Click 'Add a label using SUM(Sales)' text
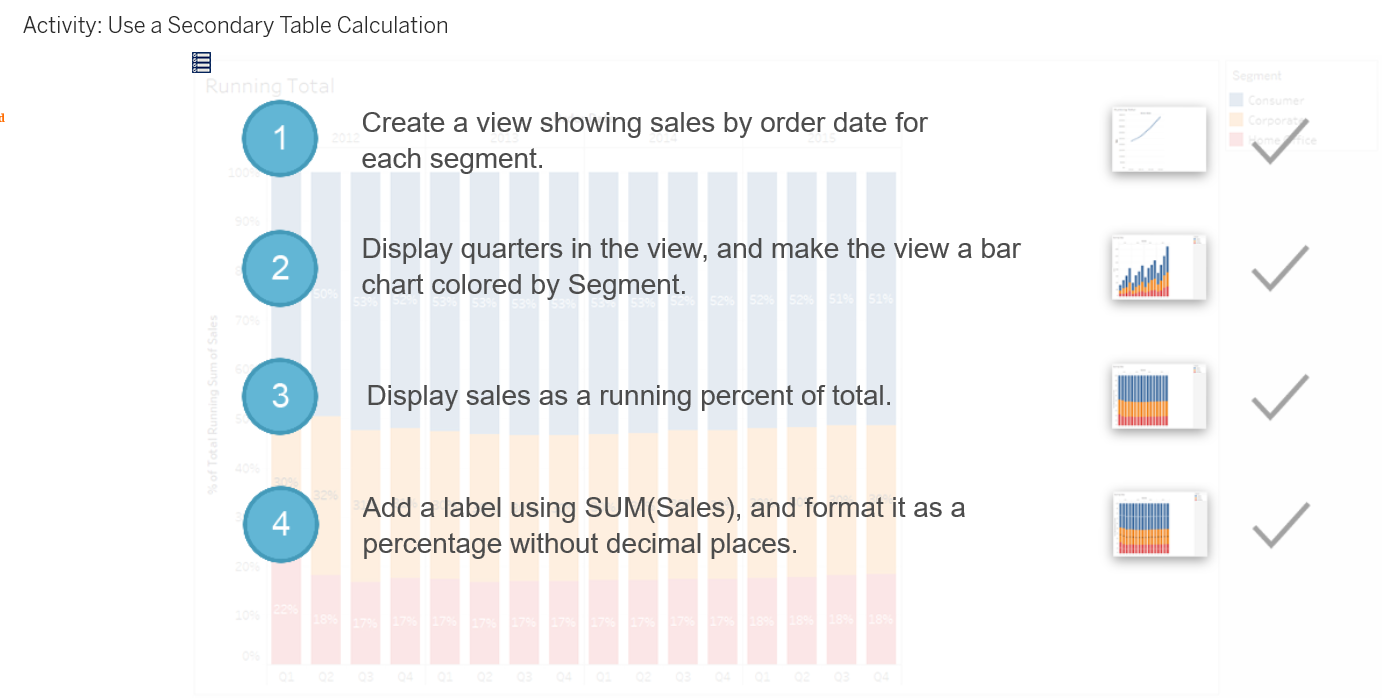The width and height of the screenshot is (1396, 698). [x=664, y=525]
